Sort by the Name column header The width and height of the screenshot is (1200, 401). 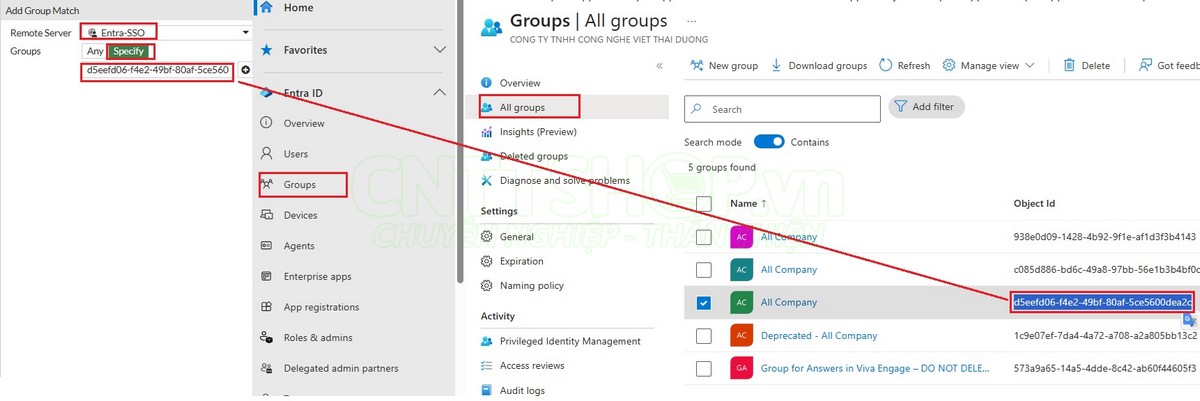(749, 204)
